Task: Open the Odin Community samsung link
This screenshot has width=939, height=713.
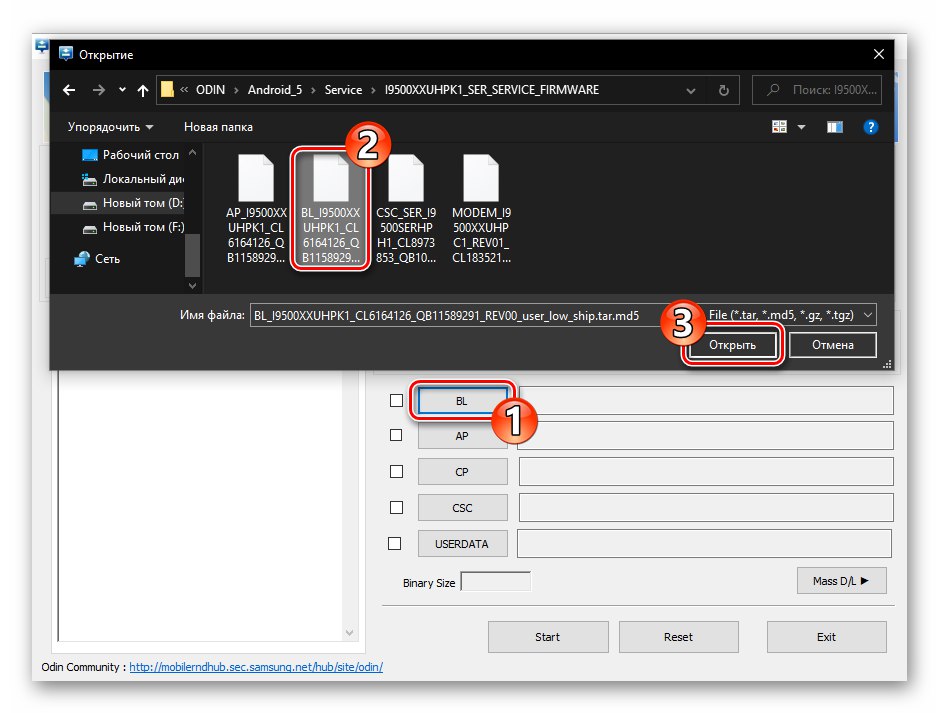Action: 256,667
